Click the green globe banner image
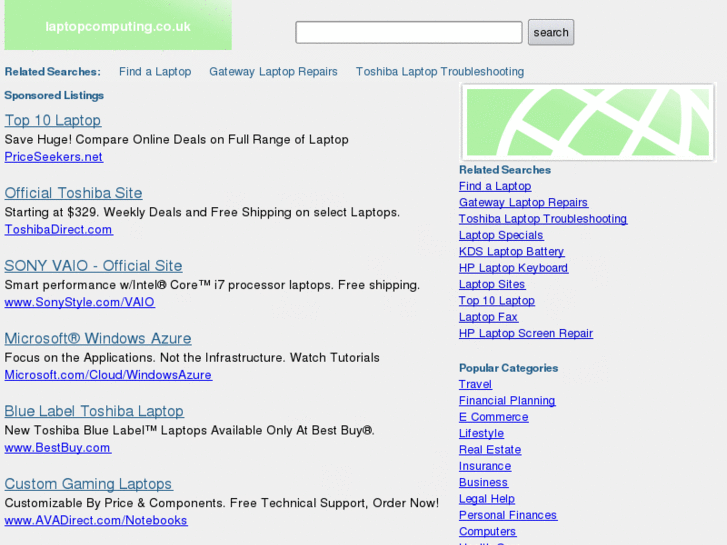Screen dimensions: 727x545 point(587,122)
